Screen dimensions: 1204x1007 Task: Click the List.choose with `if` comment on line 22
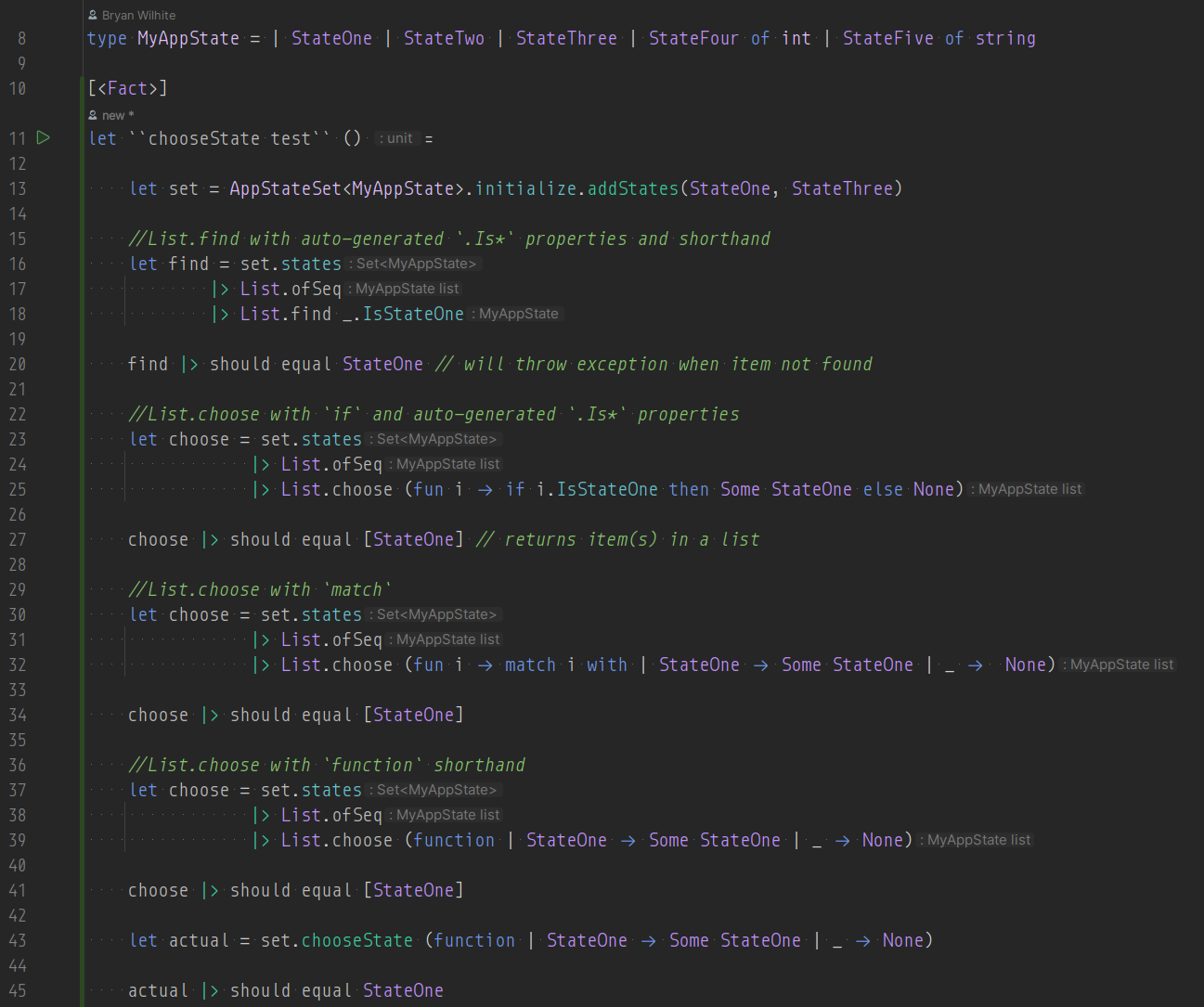click(x=434, y=414)
